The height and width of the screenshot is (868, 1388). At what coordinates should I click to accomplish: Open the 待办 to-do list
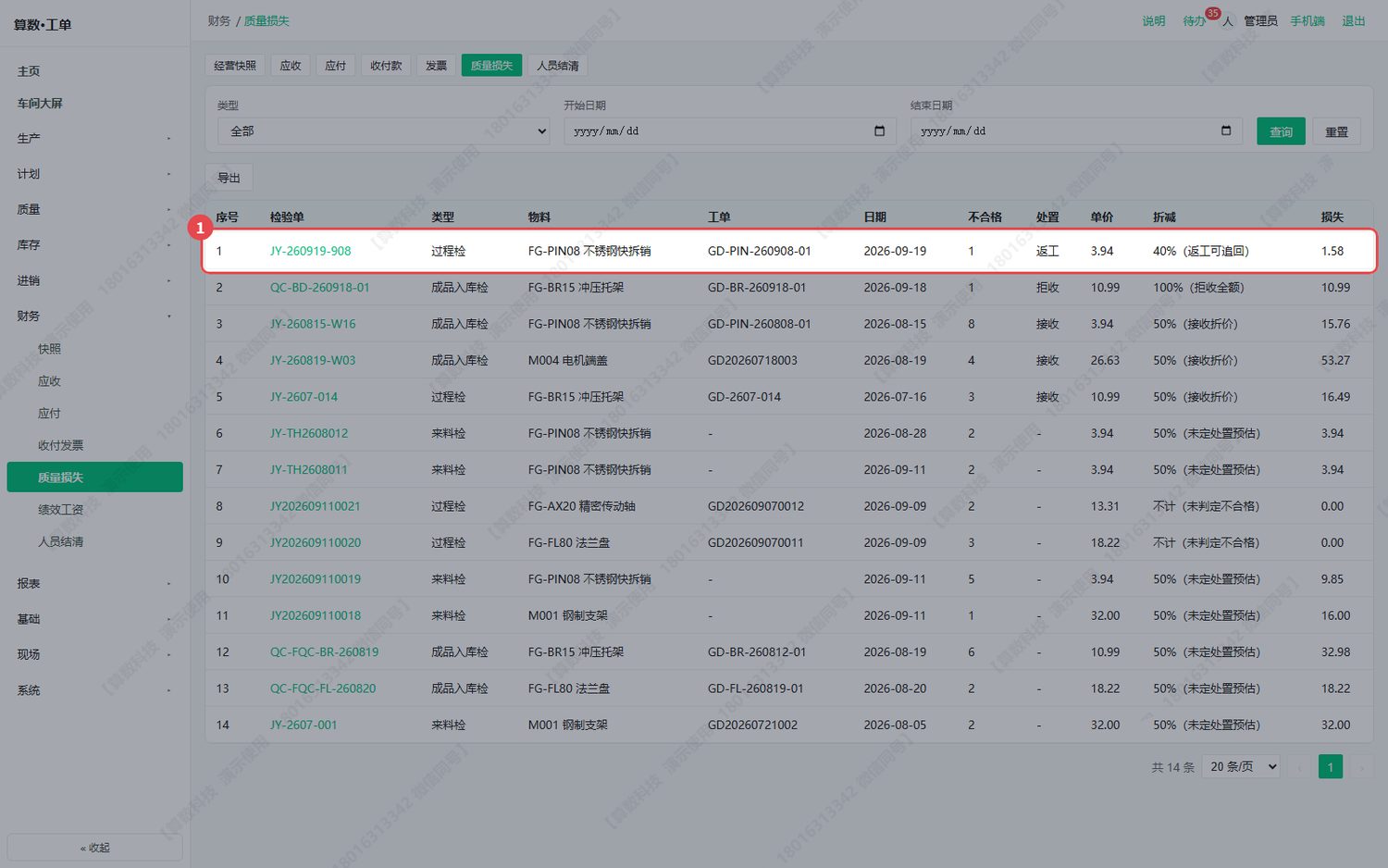point(1194,21)
